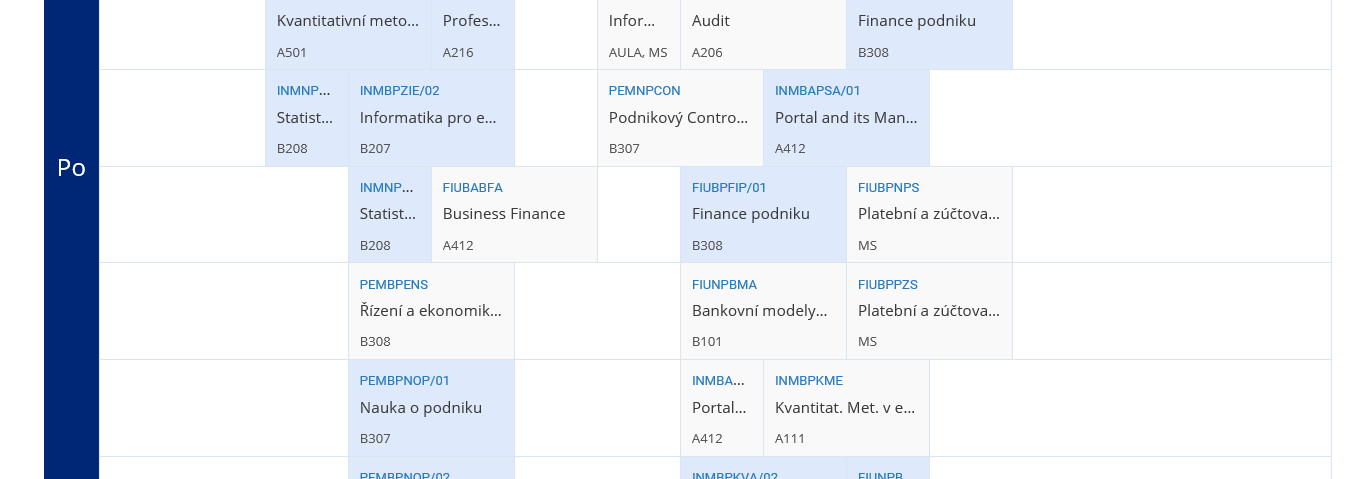This screenshot has width=1357, height=479.
Task: Click the FIUBABFA Business Finance entry
Action: (x=514, y=214)
